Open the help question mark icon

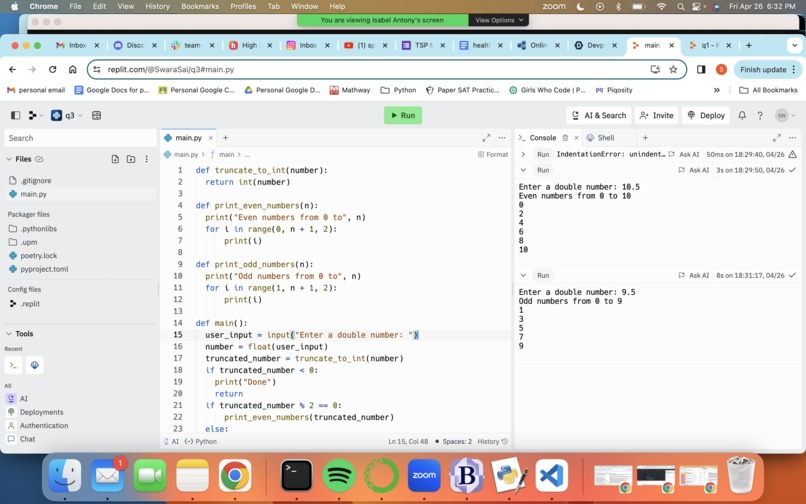click(760, 115)
